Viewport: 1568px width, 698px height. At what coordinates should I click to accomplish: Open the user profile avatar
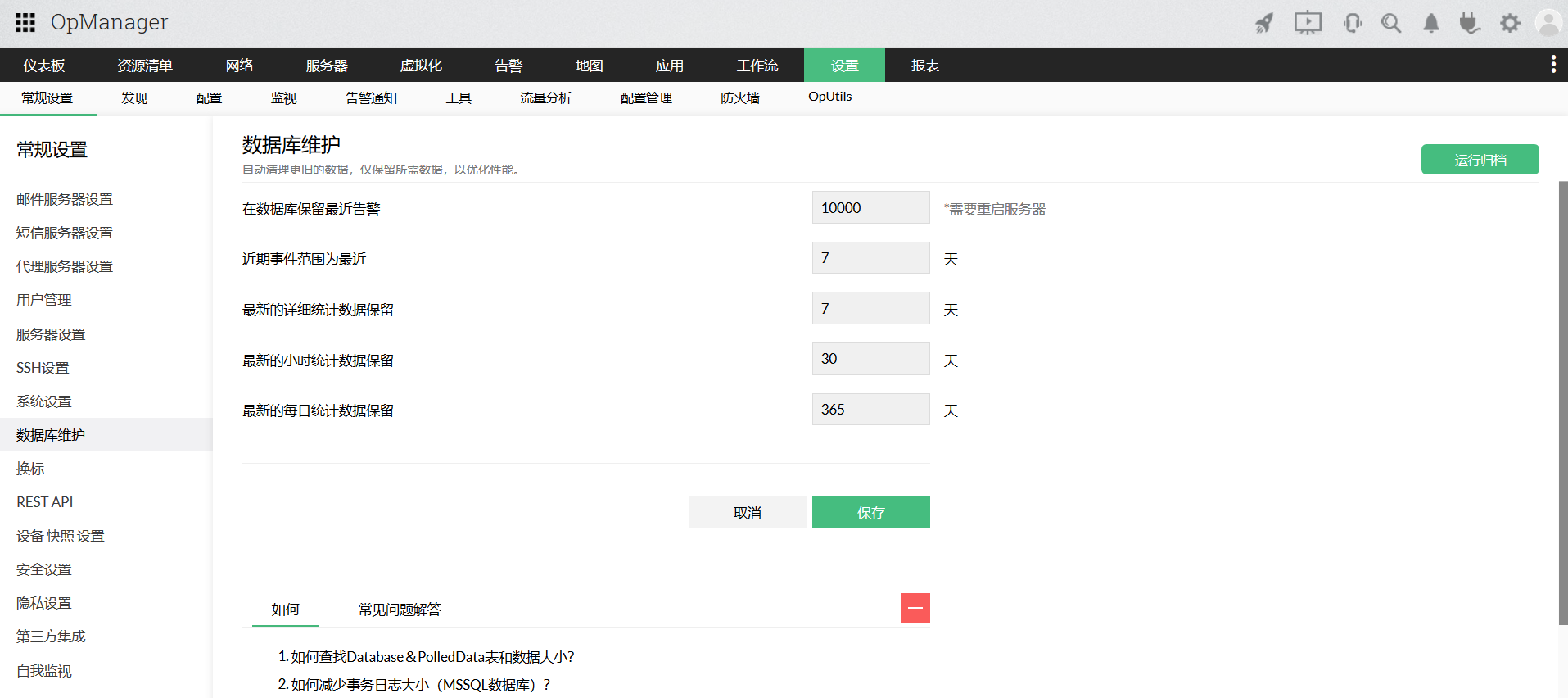click(1548, 23)
